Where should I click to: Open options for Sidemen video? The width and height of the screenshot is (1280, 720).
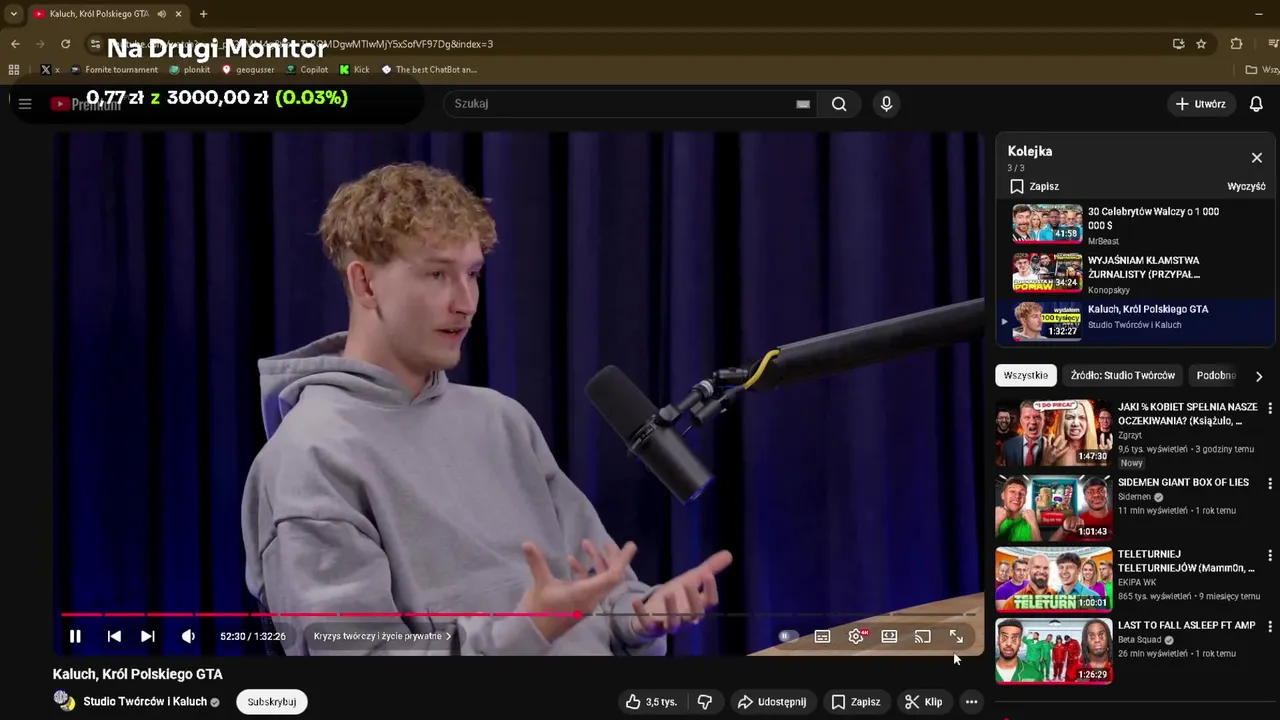pyautogui.click(x=1270, y=483)
